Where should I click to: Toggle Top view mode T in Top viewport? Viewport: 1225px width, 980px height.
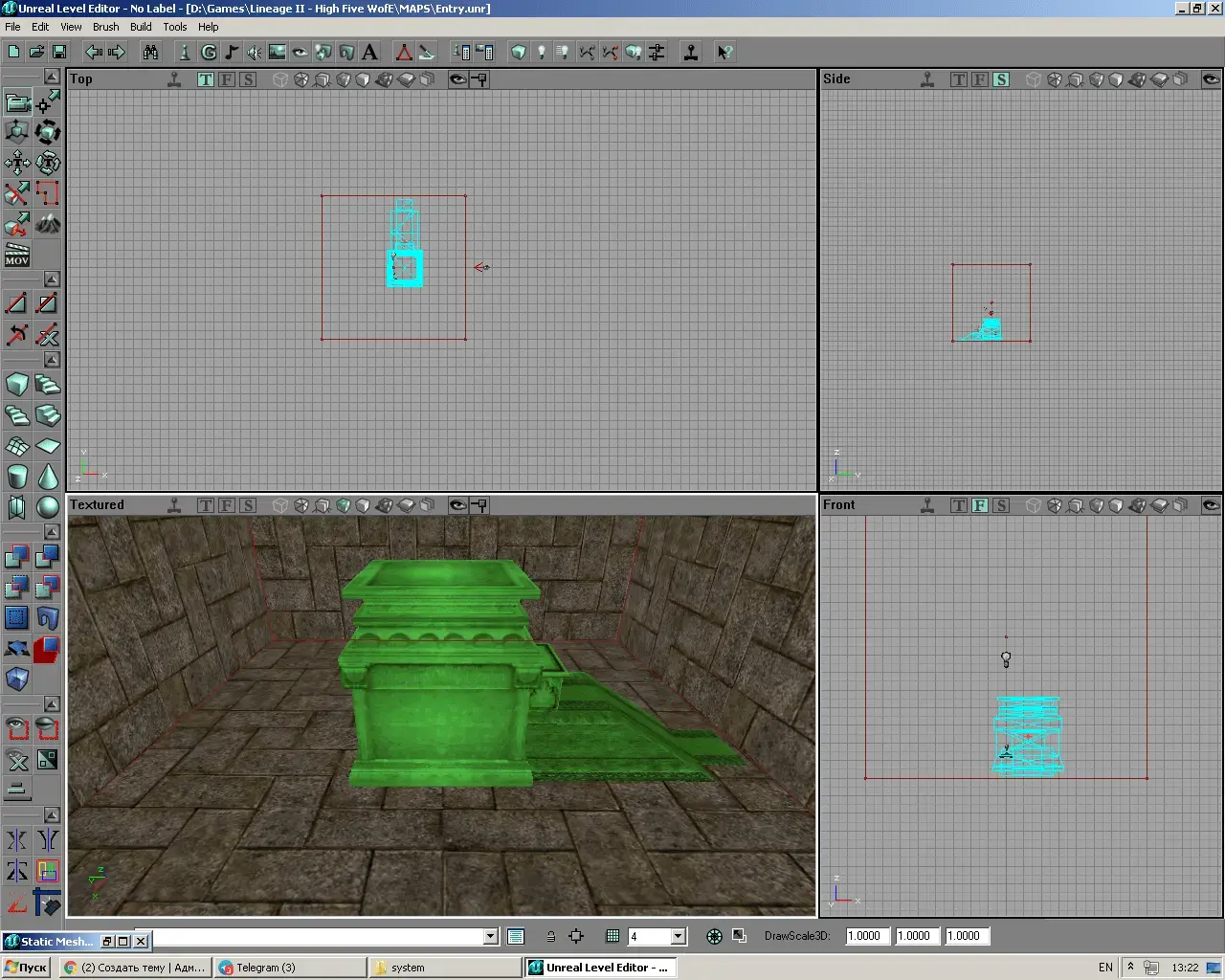tap(206, 79)
